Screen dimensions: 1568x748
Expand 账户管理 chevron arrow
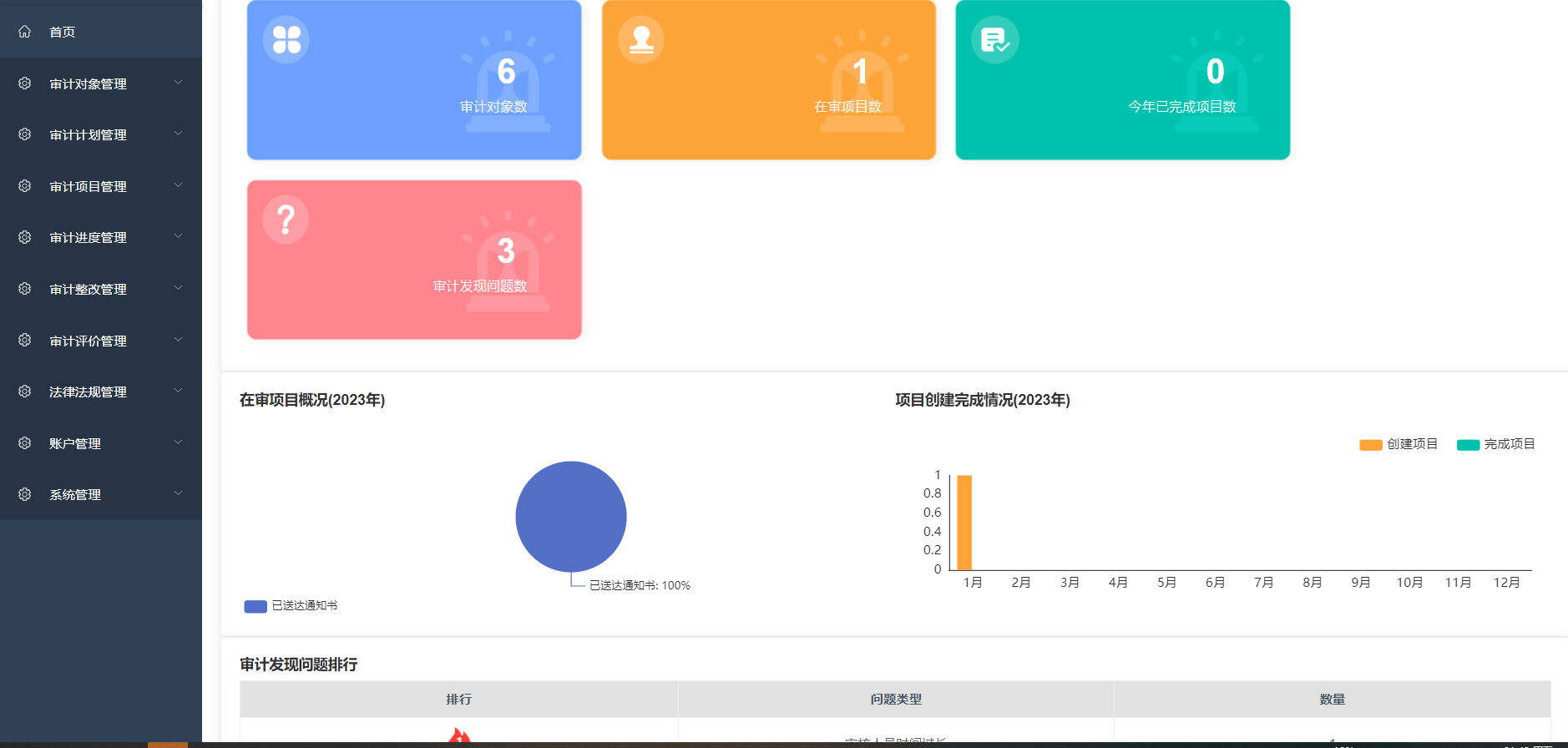[x=178, y=443]
